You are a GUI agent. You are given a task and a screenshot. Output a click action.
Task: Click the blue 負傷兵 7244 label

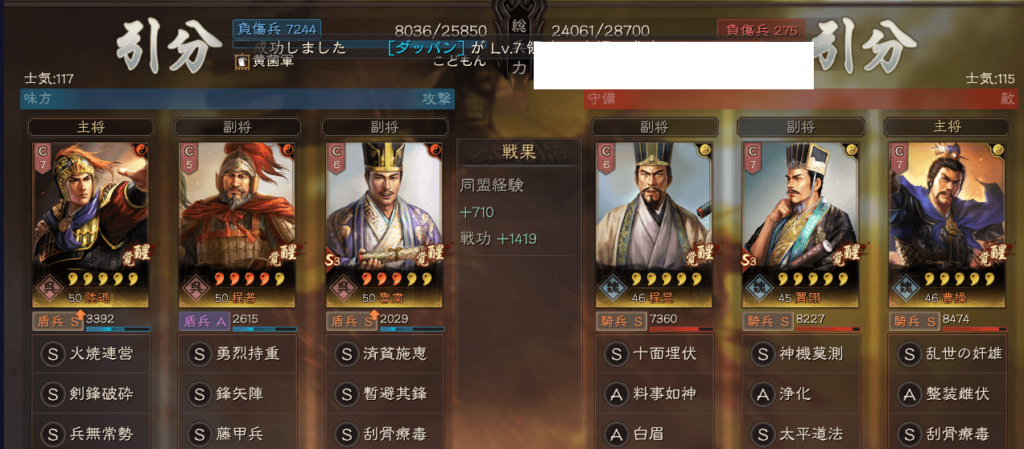tap(276, 29)
